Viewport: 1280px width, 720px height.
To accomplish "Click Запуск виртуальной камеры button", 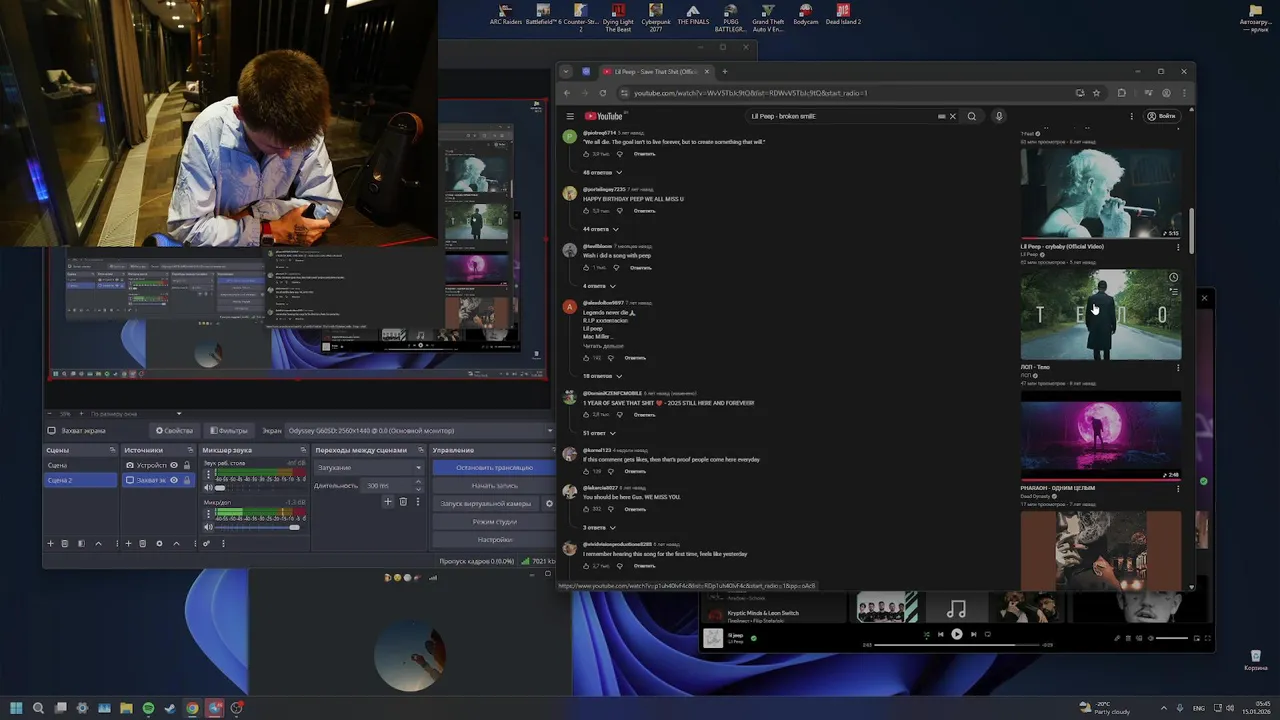I will pyautogui.click(x=487, y=503).
